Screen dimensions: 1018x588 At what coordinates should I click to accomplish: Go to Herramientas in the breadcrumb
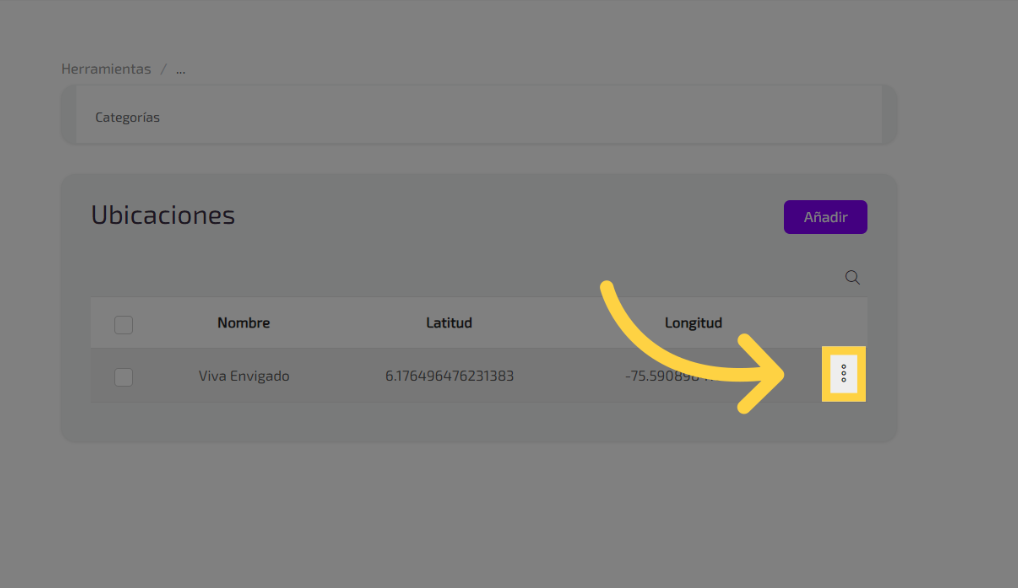click(106, 69)
